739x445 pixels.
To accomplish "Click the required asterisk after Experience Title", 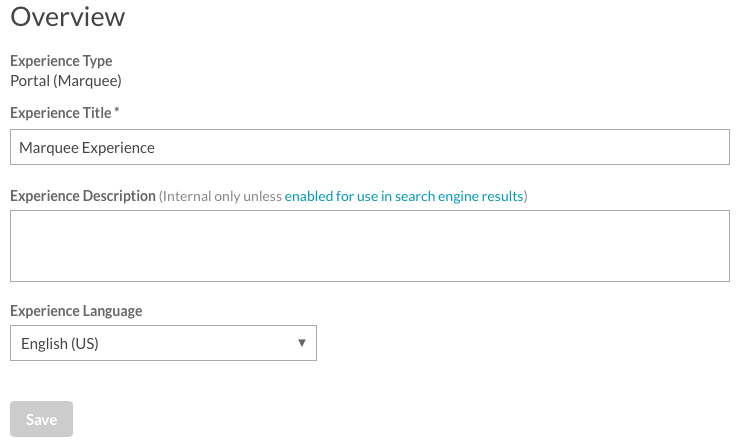I will click(117, 111).
